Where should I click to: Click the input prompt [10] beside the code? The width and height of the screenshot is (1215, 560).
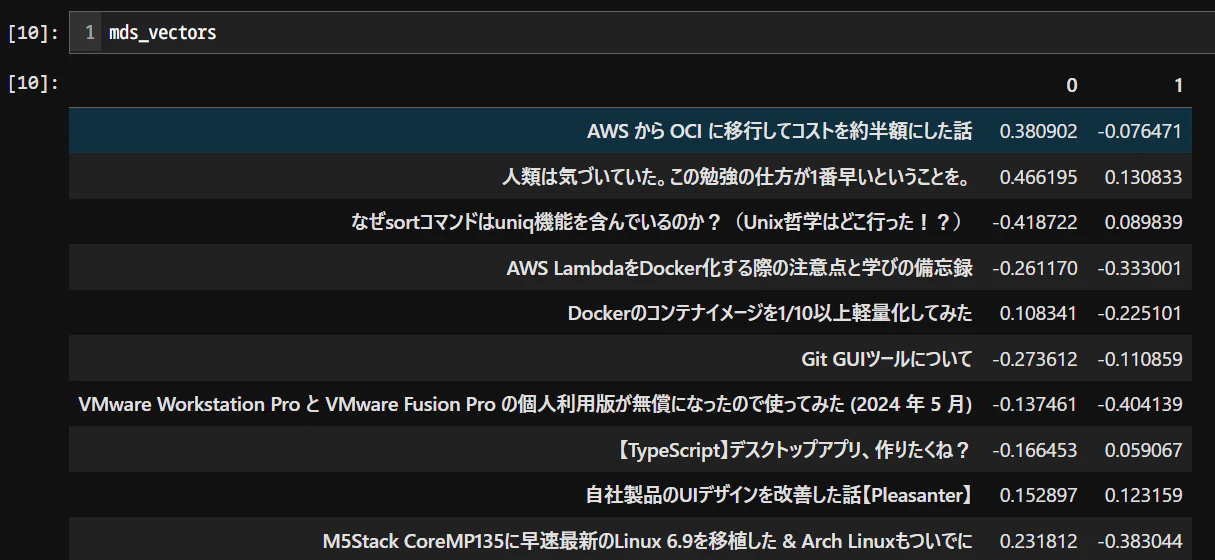[33, 33]
